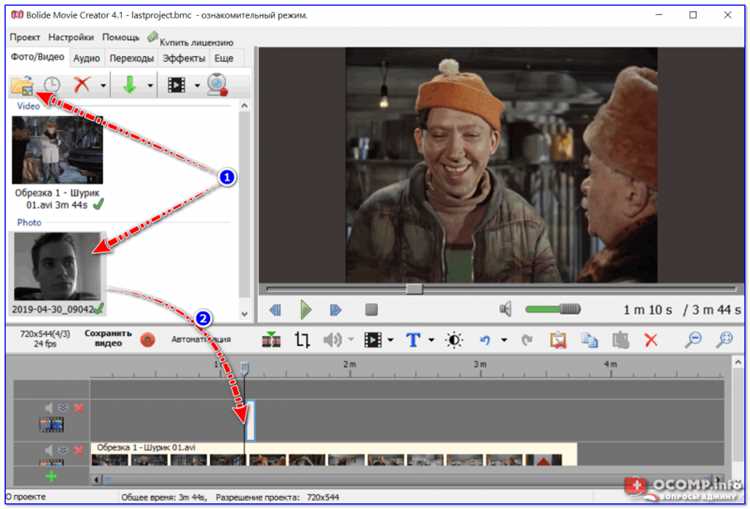
Task: Click the grey volume icon in timeline toolbar
Action: click(332, 340)
